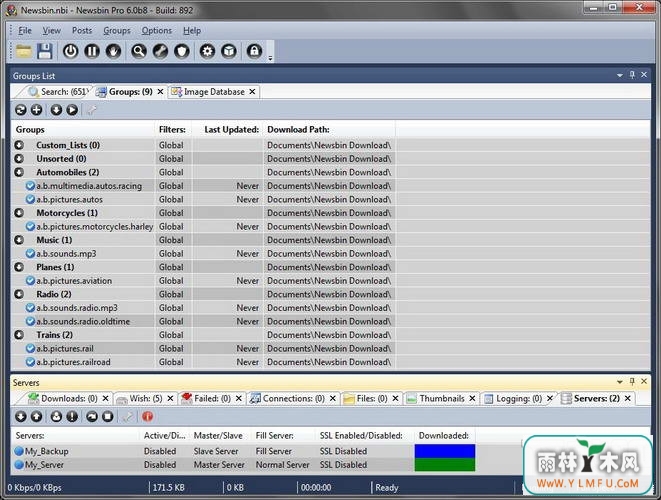
Task: Collapse the Radio group
Action: (x=19, y=294)
